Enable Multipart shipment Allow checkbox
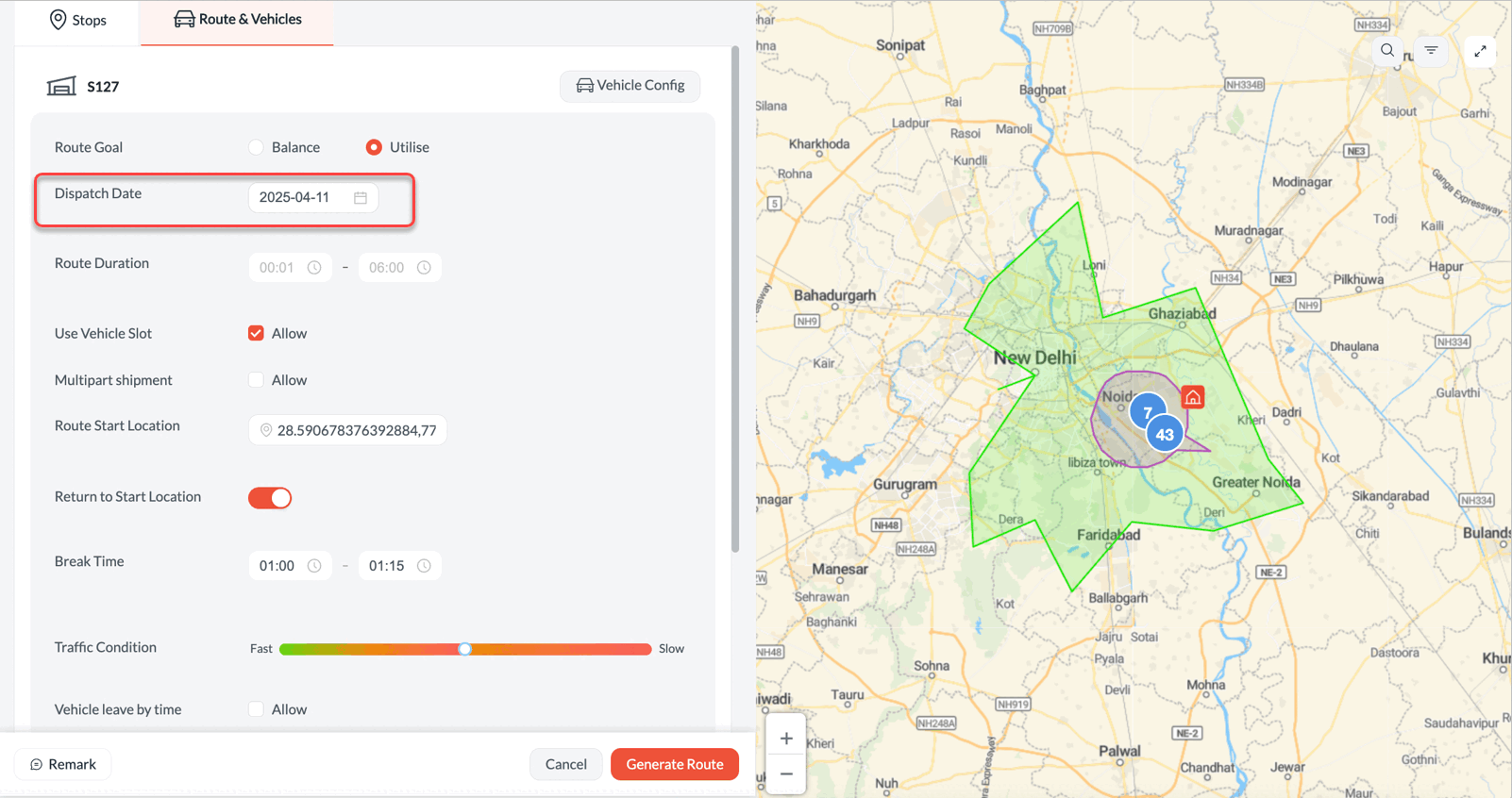This screenshot has width=1512, height=798. click(x=256, y=380)
